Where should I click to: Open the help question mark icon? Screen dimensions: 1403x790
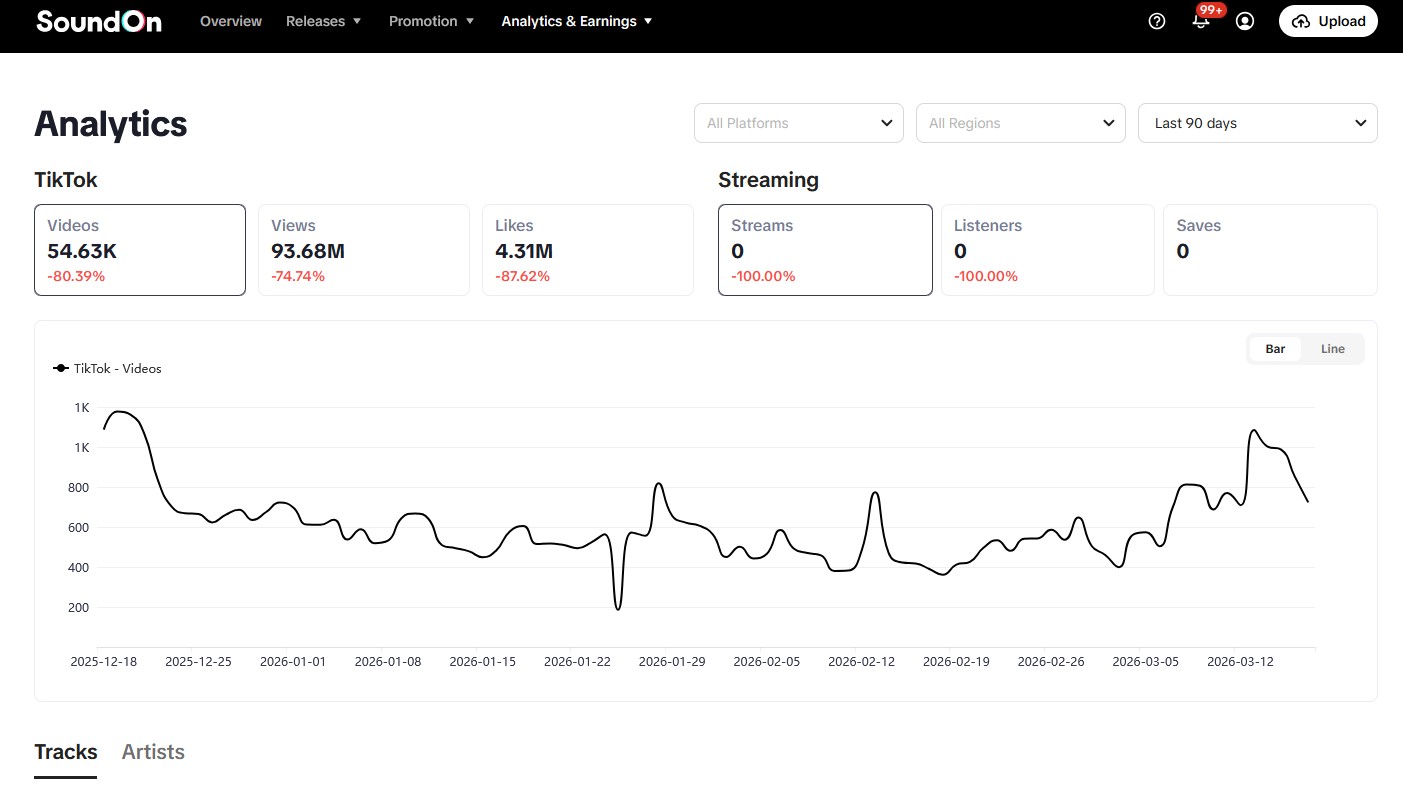[1157, 20]
